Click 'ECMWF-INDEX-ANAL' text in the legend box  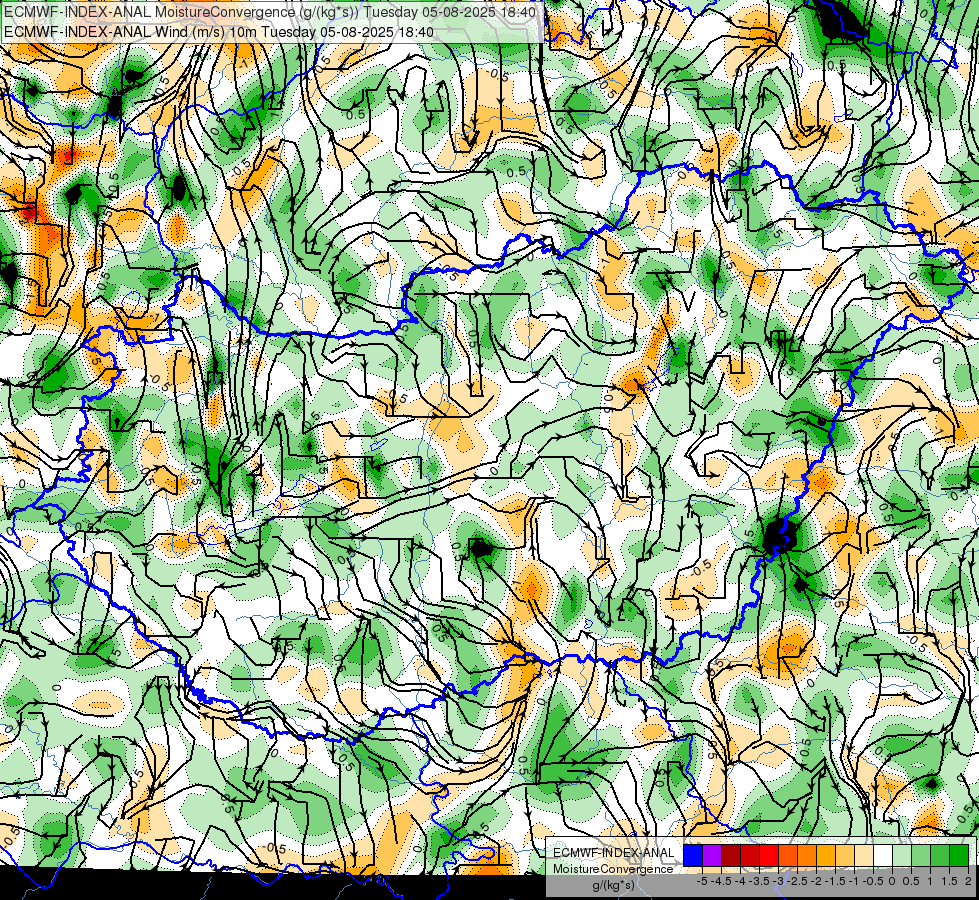(614, 853)
